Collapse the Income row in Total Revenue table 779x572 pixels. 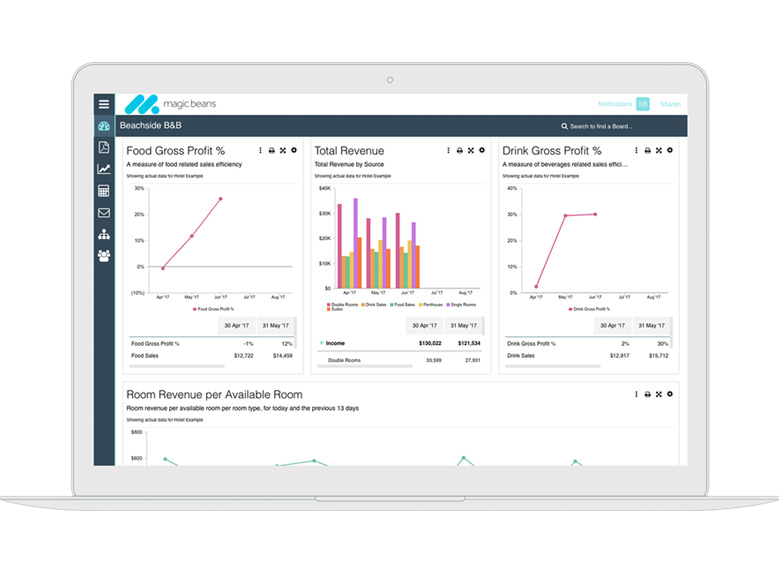point(321,343)
